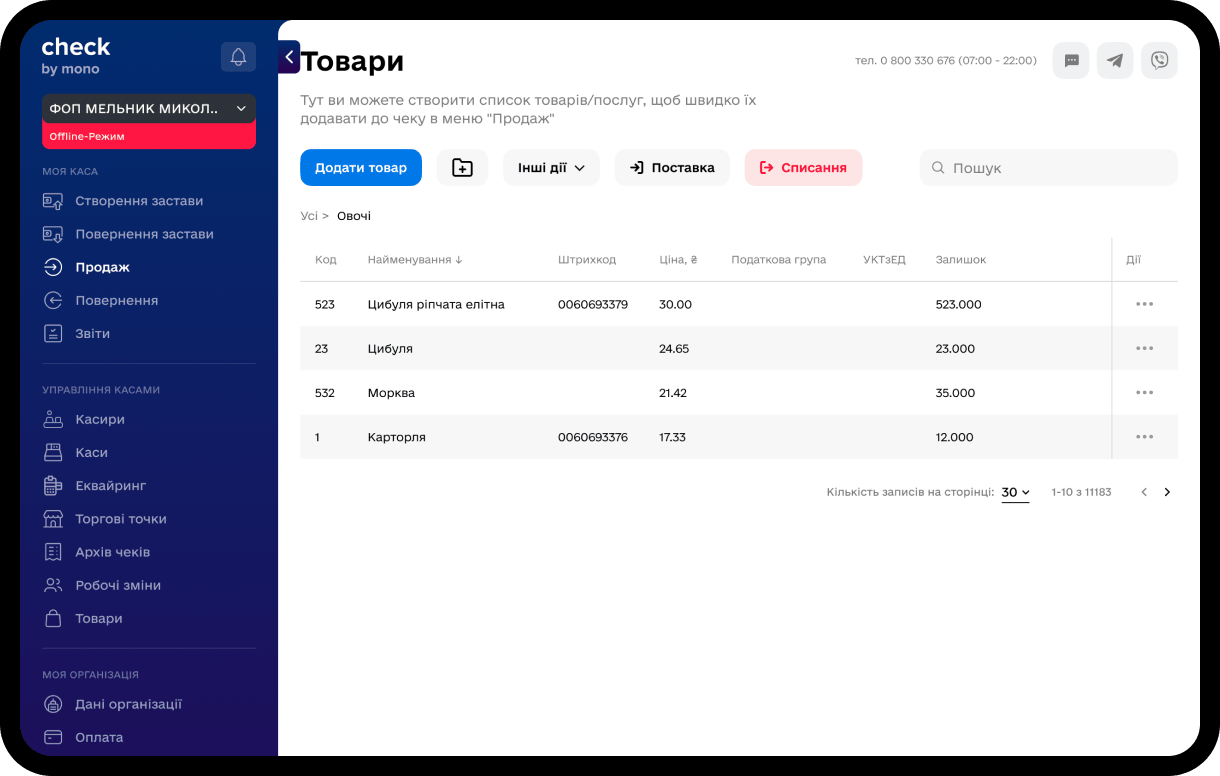Open the notifications bell
This screenshot has width=1220, height=776.
tap(238, 57)
